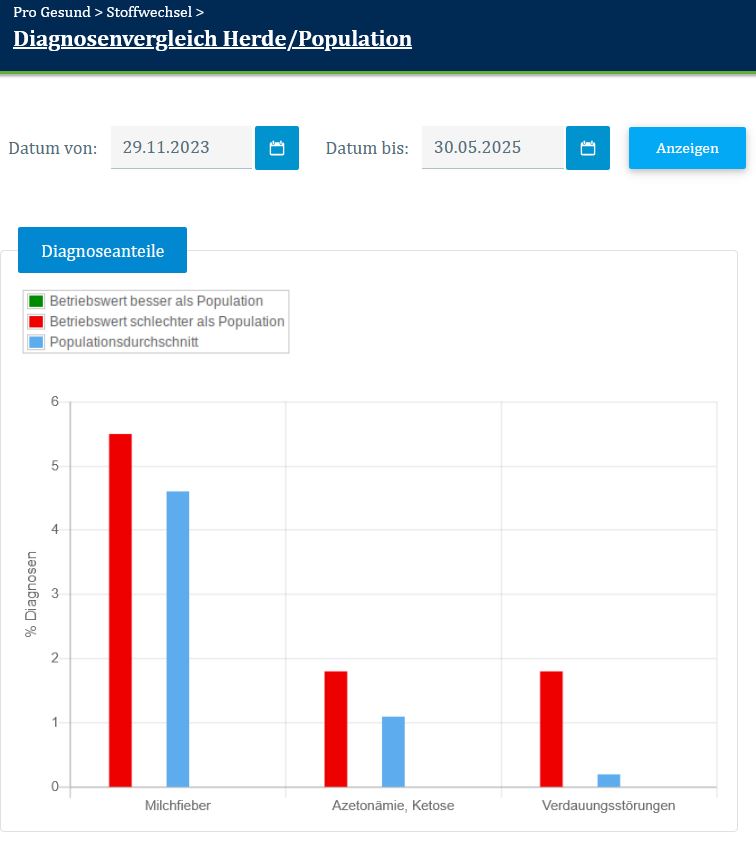Open the calendar picker for Datum bis
Viewport: 756px width, 843px height.
tap(588, 148)
